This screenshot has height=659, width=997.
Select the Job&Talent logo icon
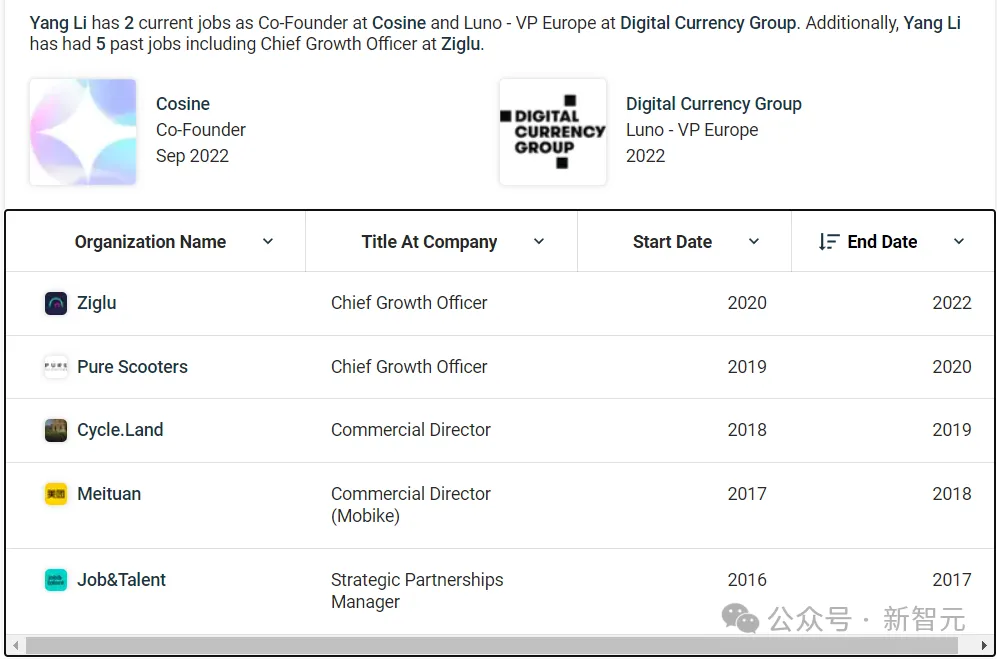[56, 580]
